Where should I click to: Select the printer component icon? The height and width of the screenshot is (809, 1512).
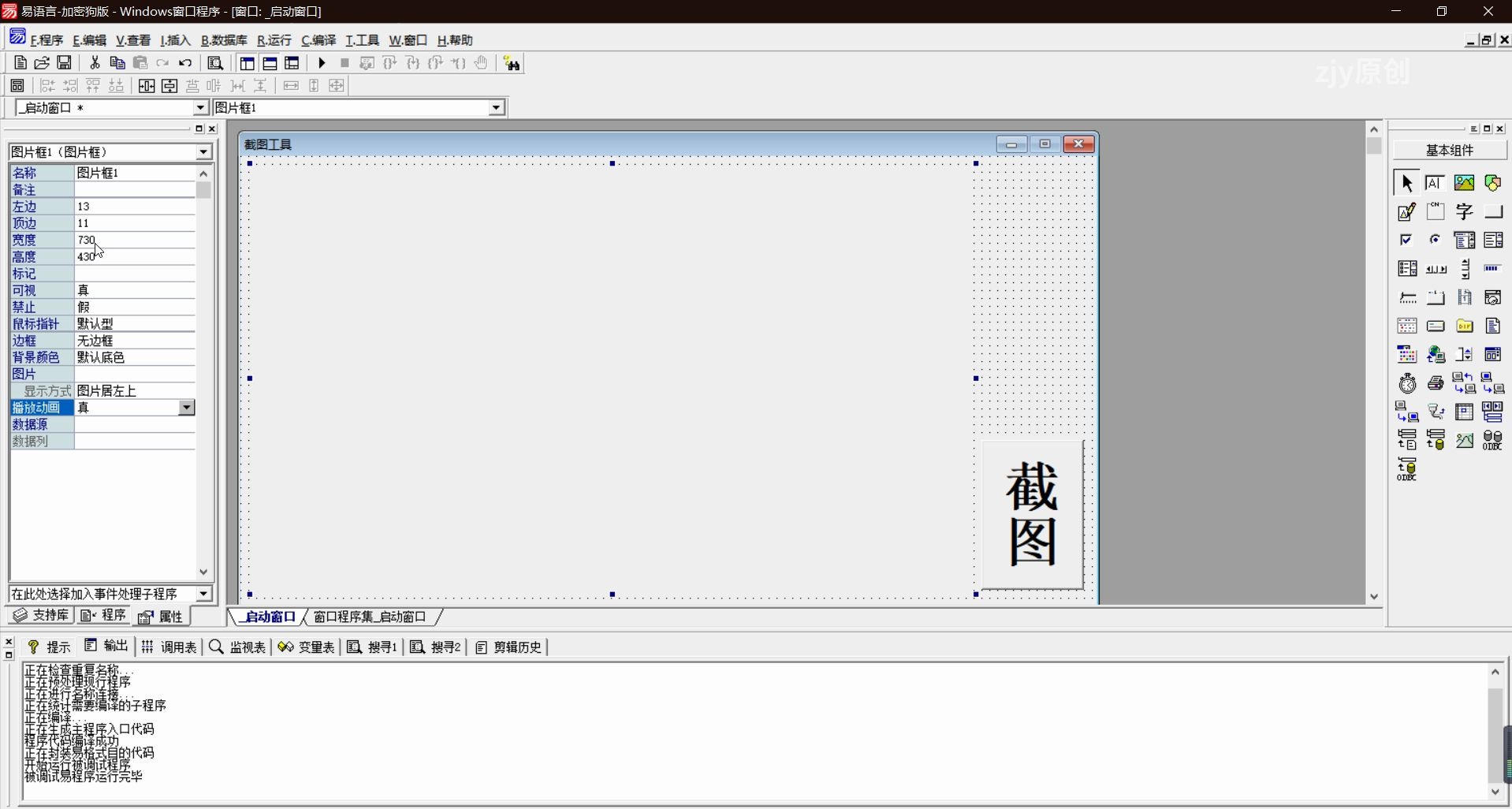1436,383
